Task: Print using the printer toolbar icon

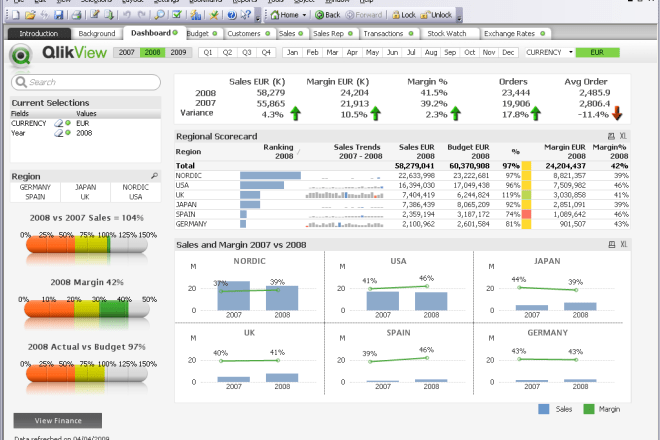Action: click(x=76, y=15)
